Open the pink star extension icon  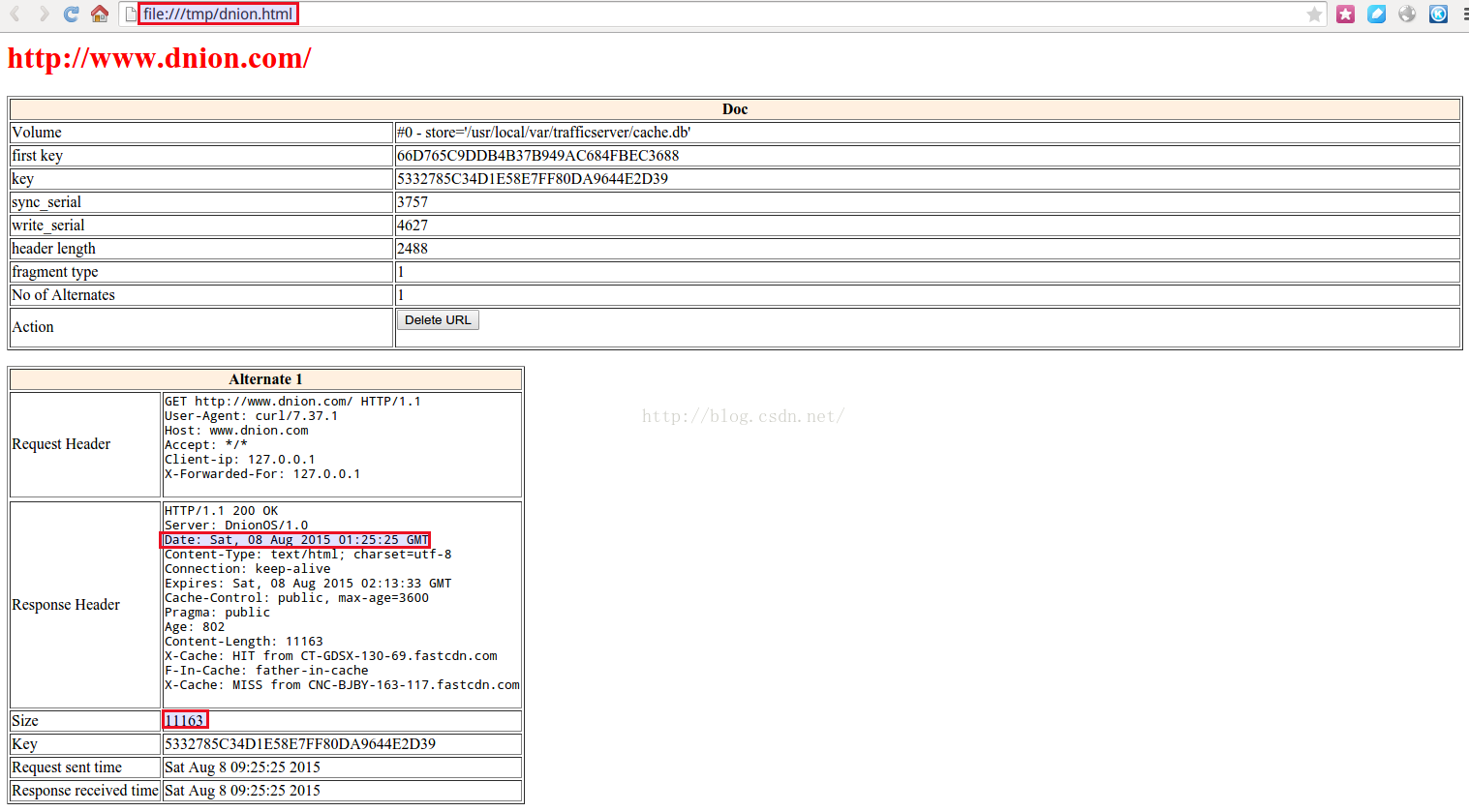coord(1345,14)
